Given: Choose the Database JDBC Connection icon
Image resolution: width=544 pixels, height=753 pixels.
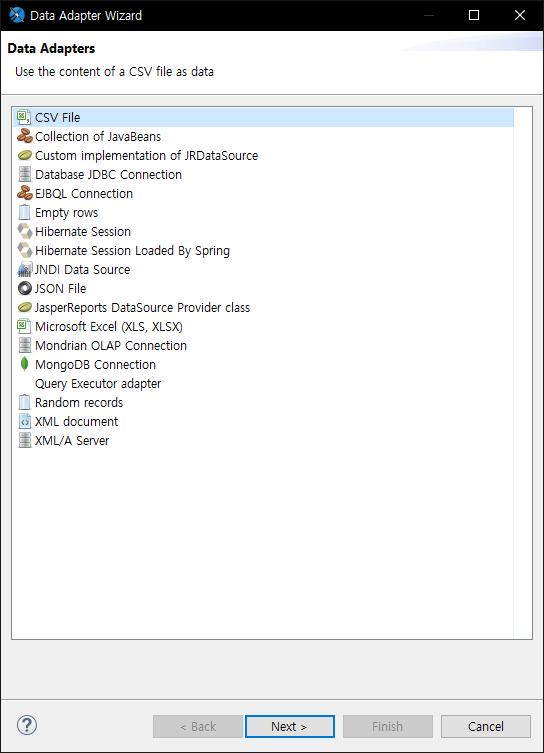Looking at the screenshot, I should point(24,174).
